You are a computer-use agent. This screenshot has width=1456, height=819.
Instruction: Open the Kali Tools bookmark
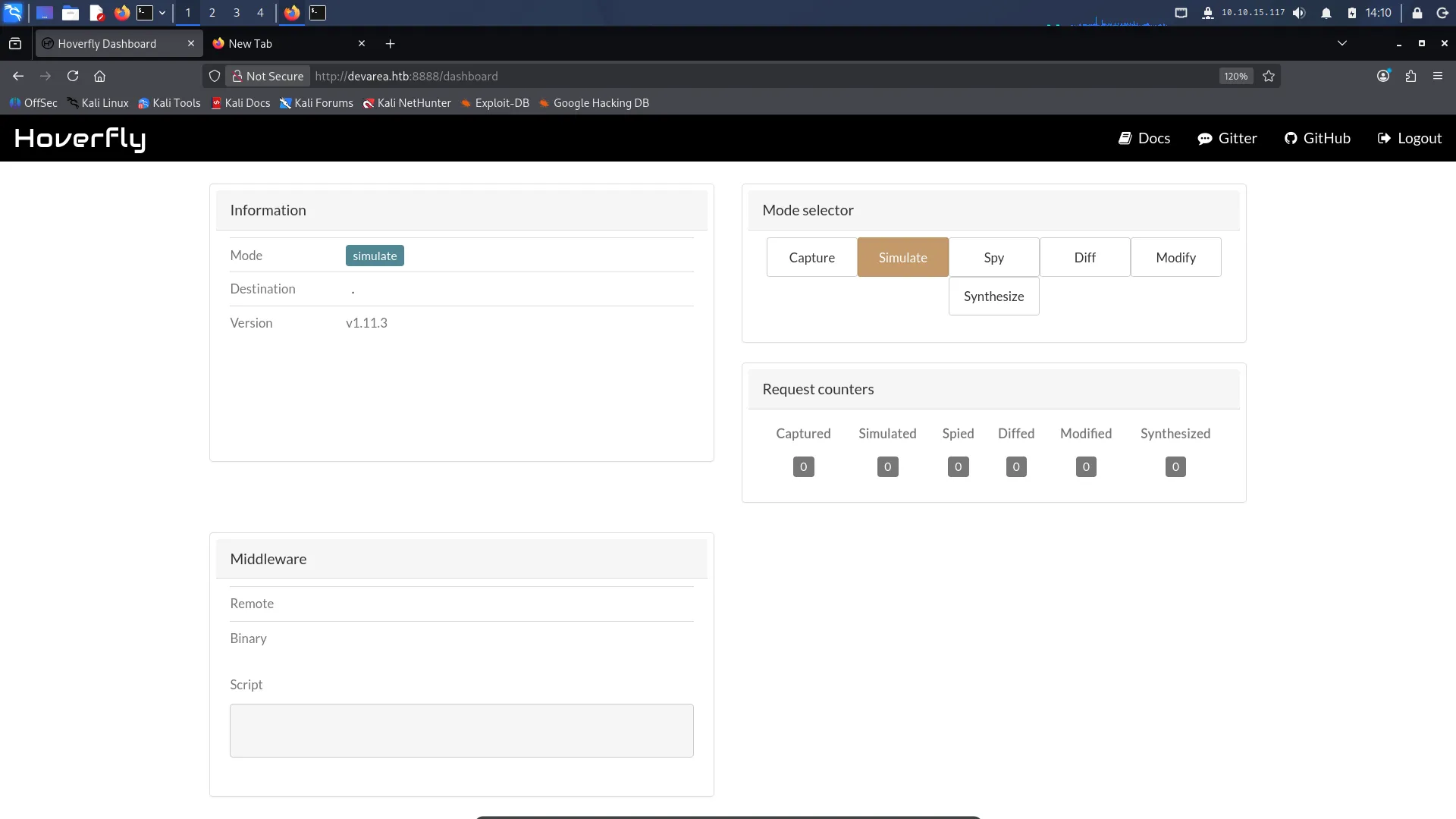click(169, 103)
